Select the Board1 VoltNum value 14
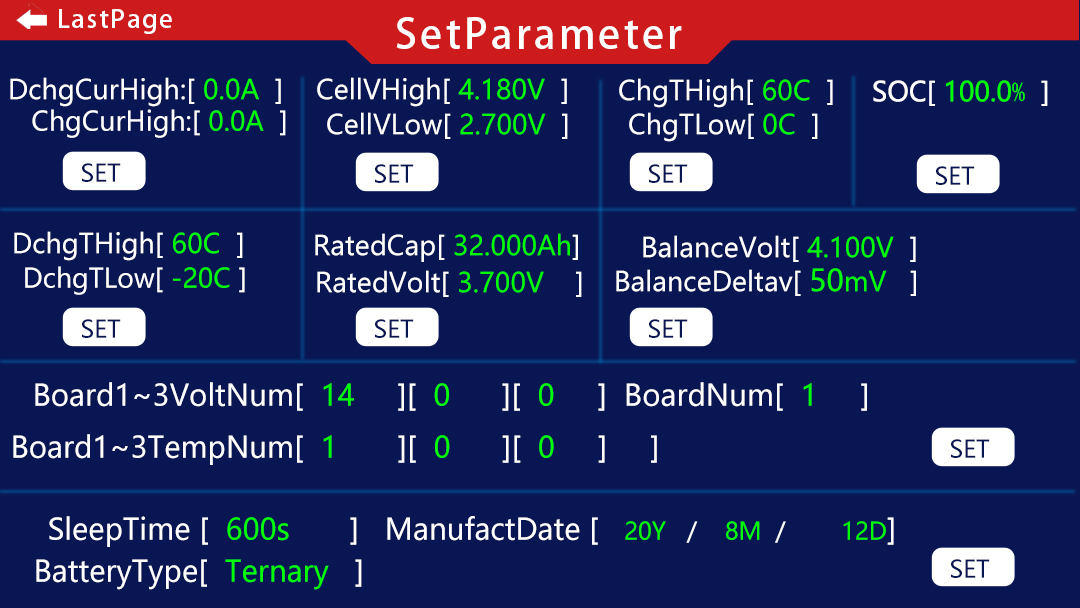This screenshot has height=608, width=1080. [x=338, y=396]
